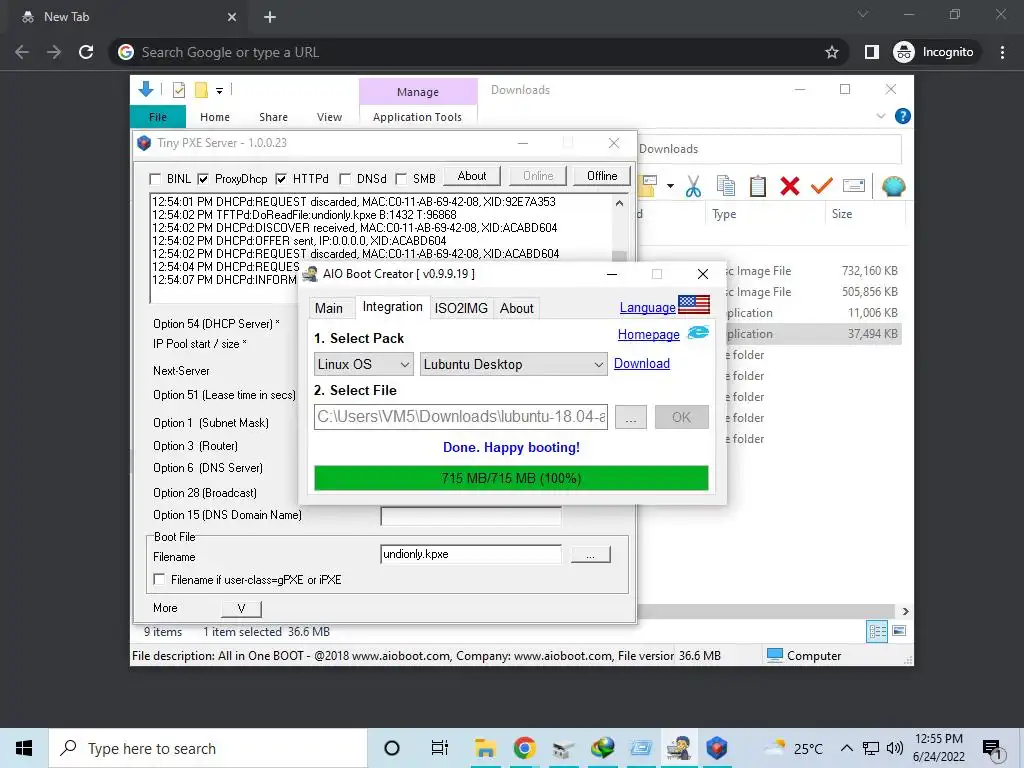This screenshot has height=768, width=1024.
Task: Click the Explorer horizontal scrollbar right arrow
Action: (x=905, y=611)
